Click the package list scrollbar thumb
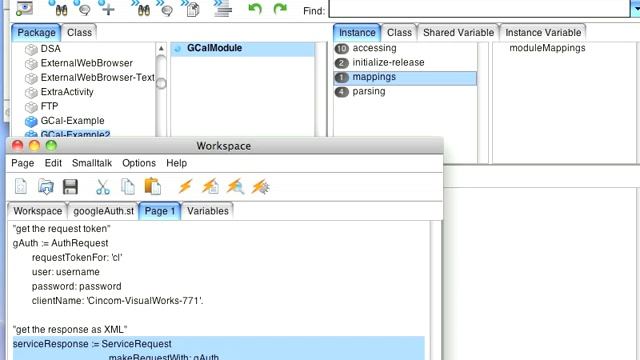640x360 pixels. pyautogui.click(x=161, y=83)
